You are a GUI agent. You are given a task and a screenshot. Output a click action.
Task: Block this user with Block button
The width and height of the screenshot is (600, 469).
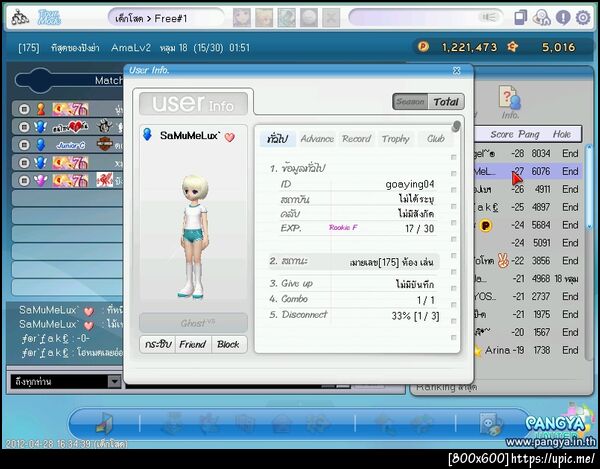point(228,344)
